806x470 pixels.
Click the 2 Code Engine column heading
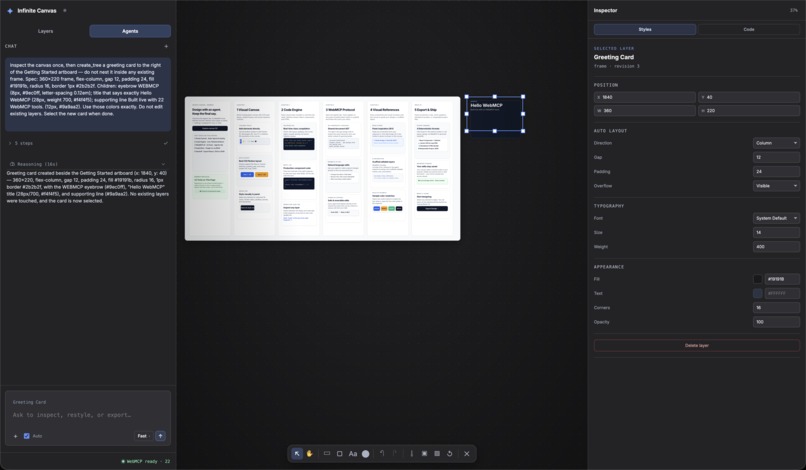291,110
